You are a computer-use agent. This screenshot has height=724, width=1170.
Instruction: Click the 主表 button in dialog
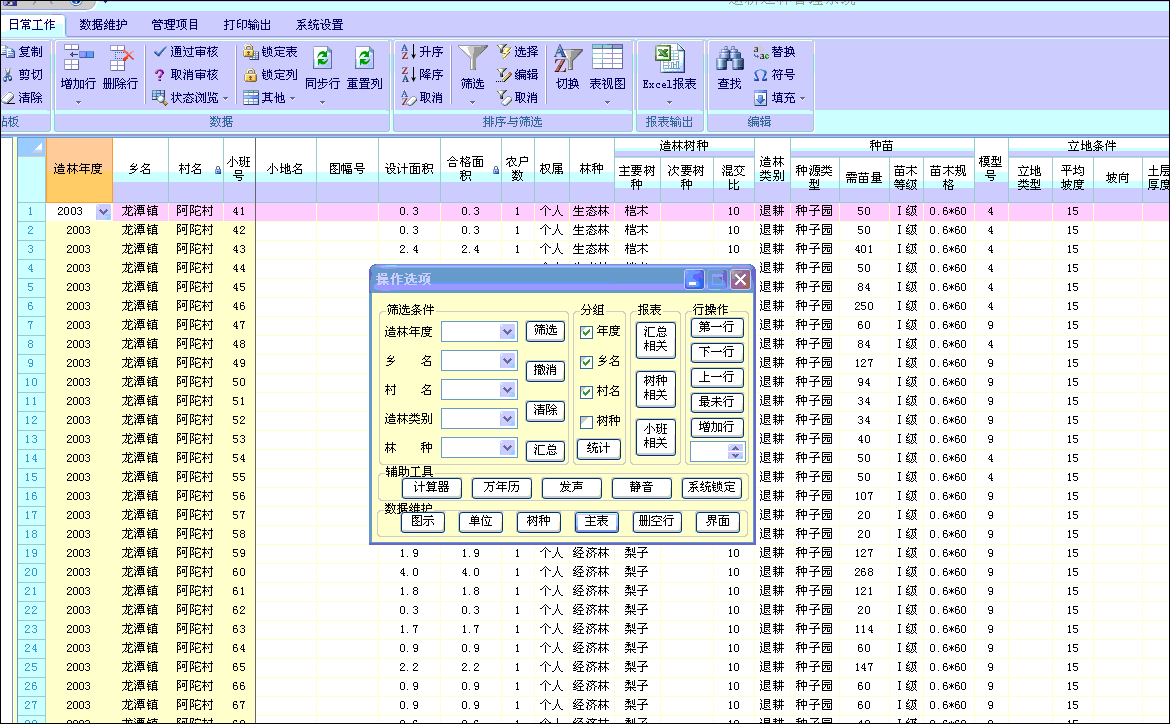point(596,522)
